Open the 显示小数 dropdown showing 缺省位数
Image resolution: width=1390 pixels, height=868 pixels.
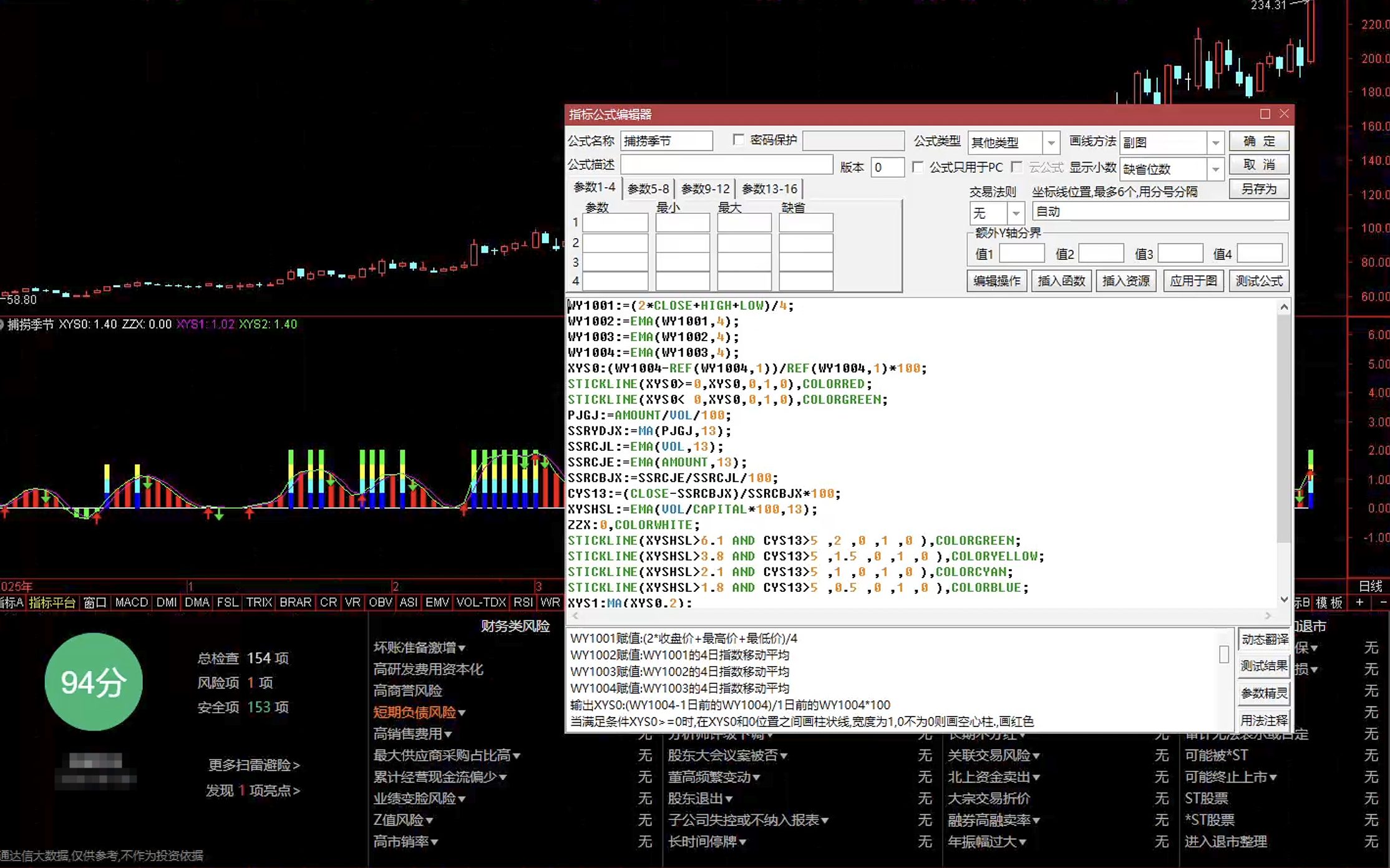[1215, 169]
